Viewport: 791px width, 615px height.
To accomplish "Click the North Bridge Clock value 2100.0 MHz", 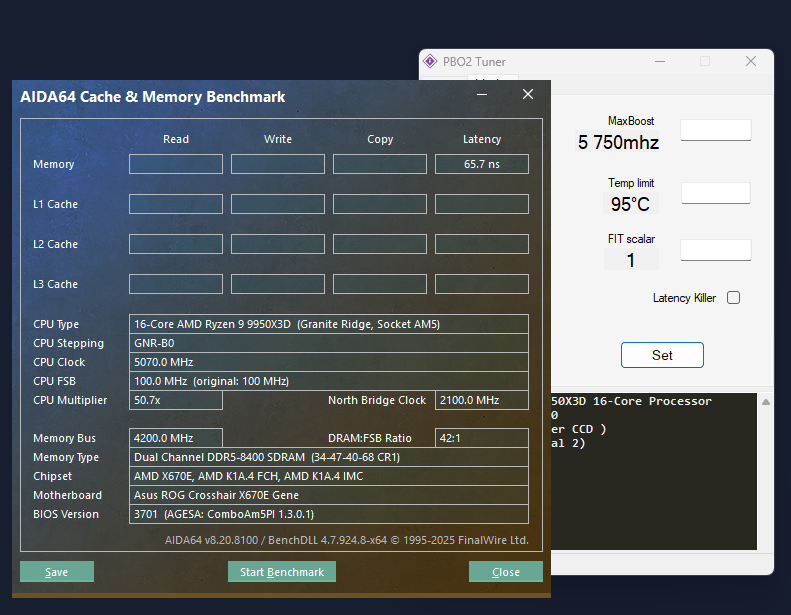I will click(482, 400).
